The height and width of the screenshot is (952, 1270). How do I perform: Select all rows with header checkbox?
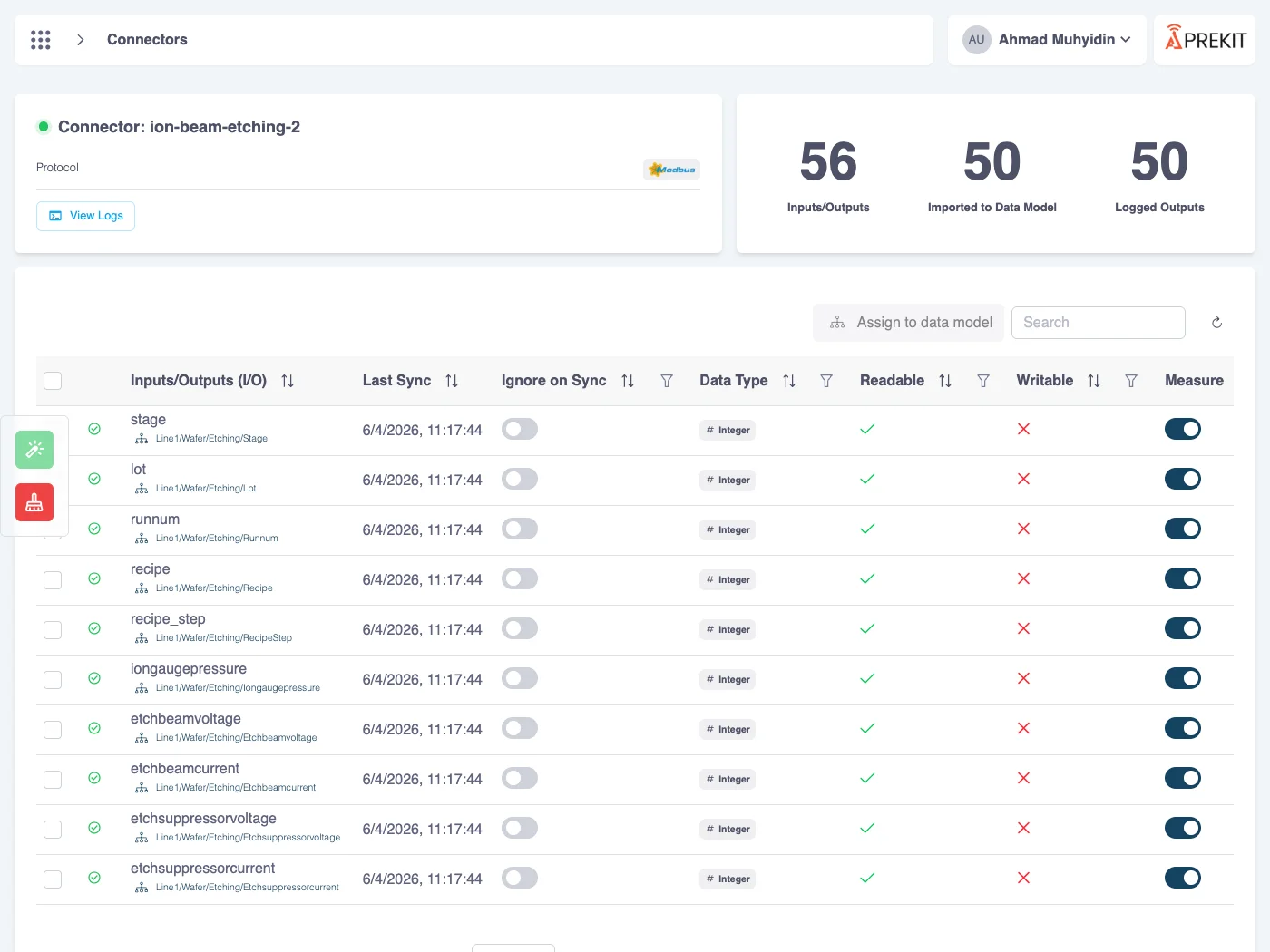pyautogui.click(x=53, y=381)
